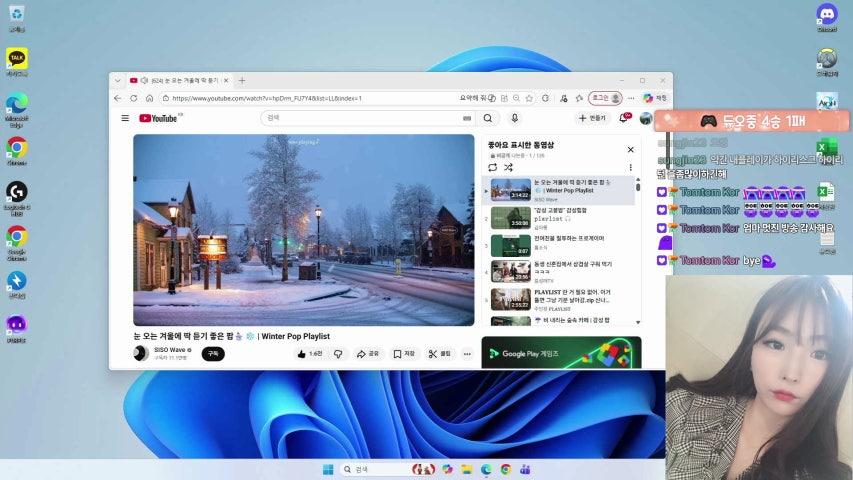Click the YouTube search magnifier button
The width and height of the screenshot is (853, 480).
point(488,118)
